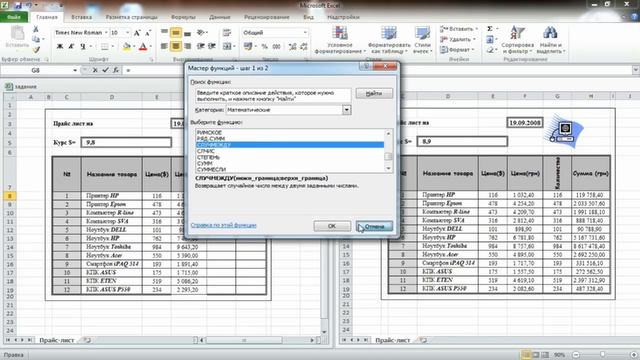Click the Font Color red A icon
The width and height of the screenshot is (640, 360).
click(143, 47)
